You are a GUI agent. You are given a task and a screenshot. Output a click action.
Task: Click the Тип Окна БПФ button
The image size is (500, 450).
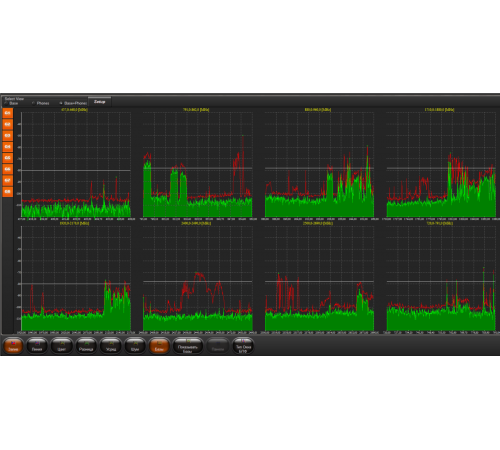[243, 346]
